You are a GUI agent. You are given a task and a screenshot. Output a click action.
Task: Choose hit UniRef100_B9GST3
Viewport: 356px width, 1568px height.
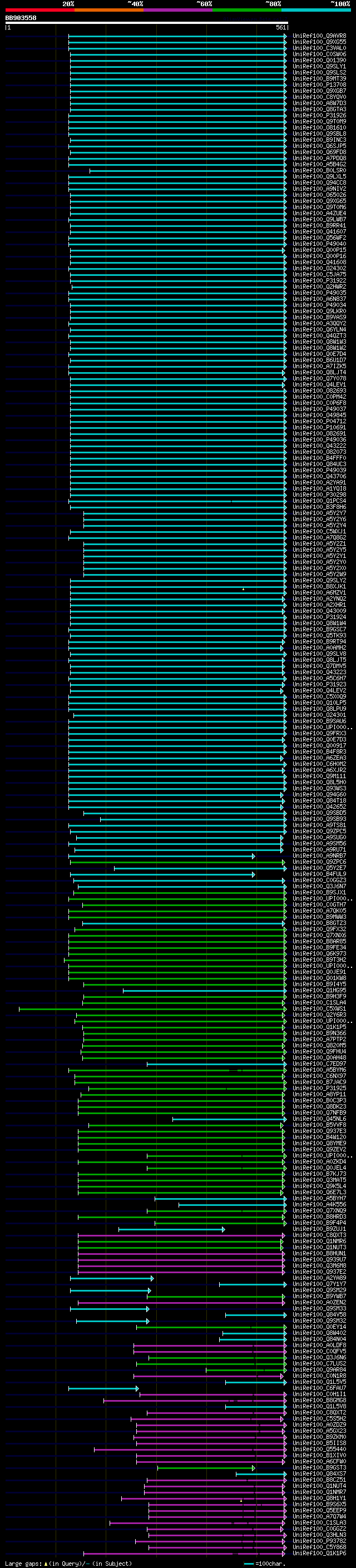click(x=319, y=1467)
